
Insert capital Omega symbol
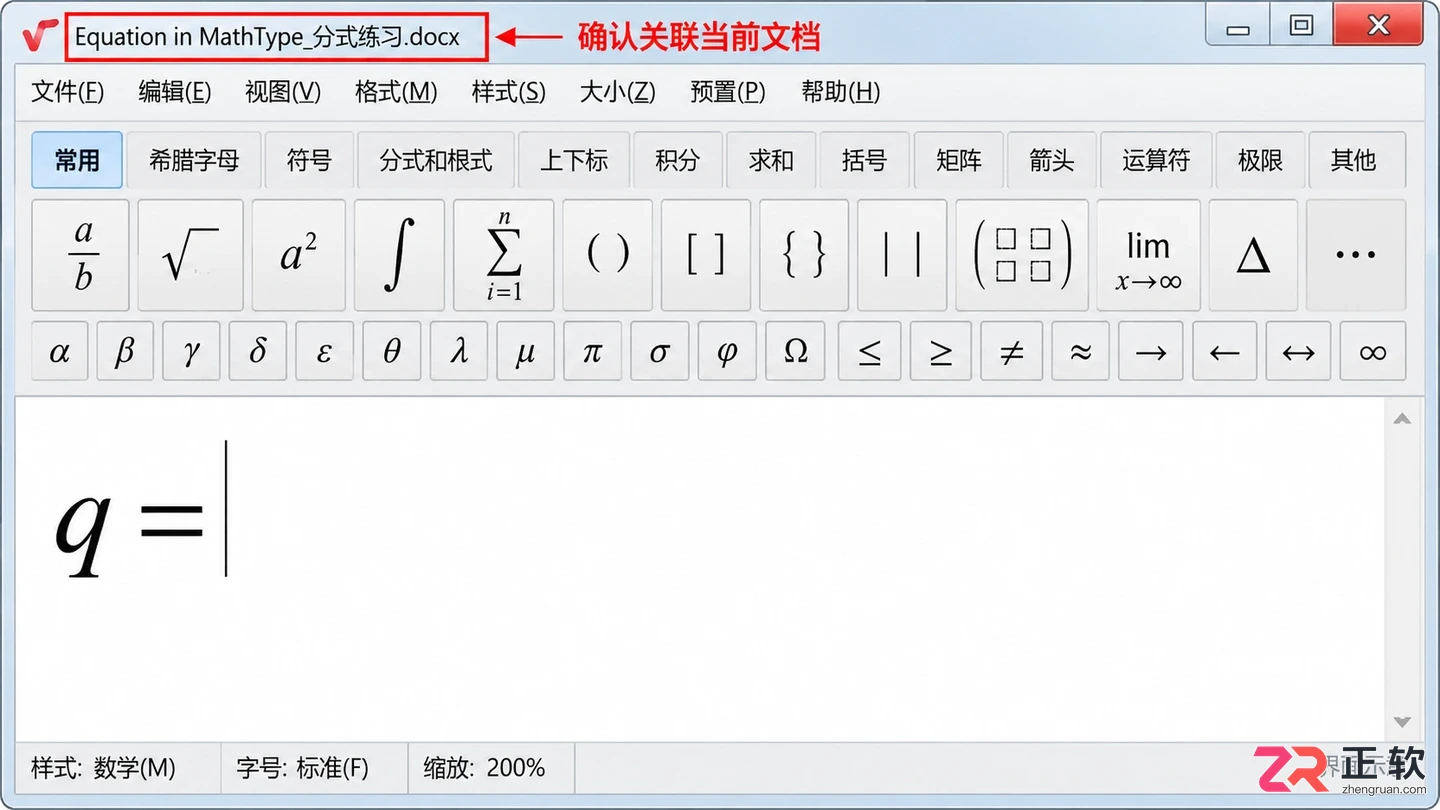(796, 351)
